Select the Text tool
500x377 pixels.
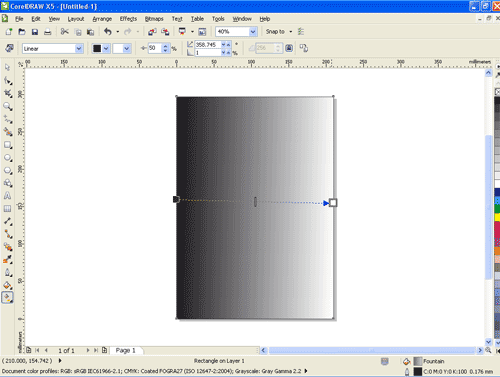tap(7, 196)
